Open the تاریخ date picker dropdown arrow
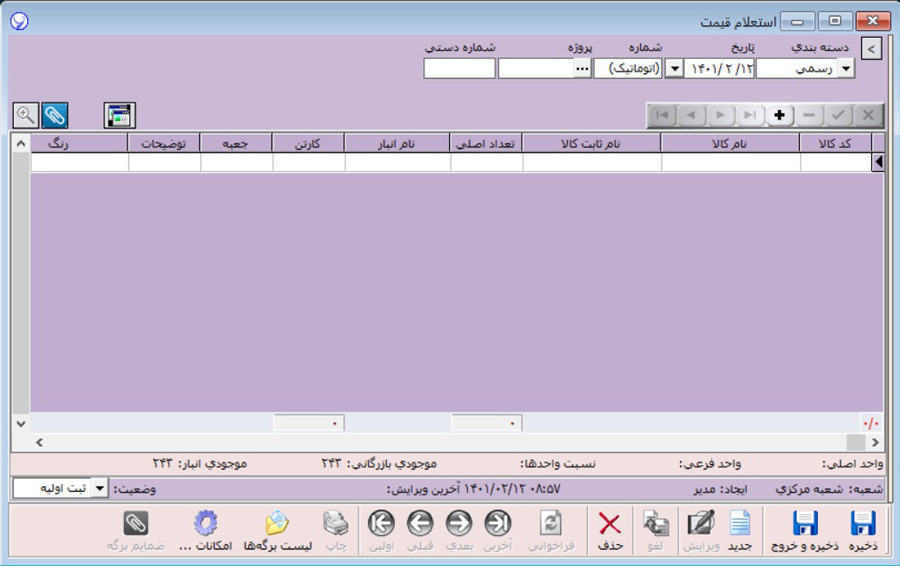Image resolution: width=900 pixels, height=566 pixels. pyautogui.click(x=674, y=69)
